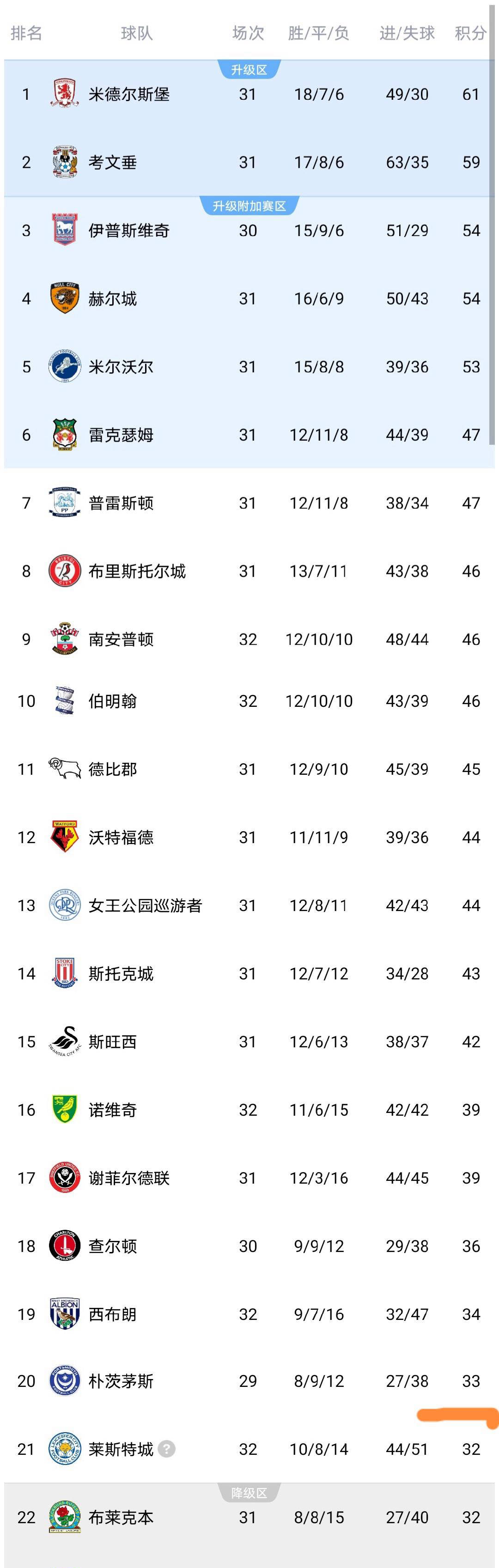The height and width of the screenshot is (1568, 499).
Task: Click the Leicester City fox crest
Action: (x=65, y=1449)
